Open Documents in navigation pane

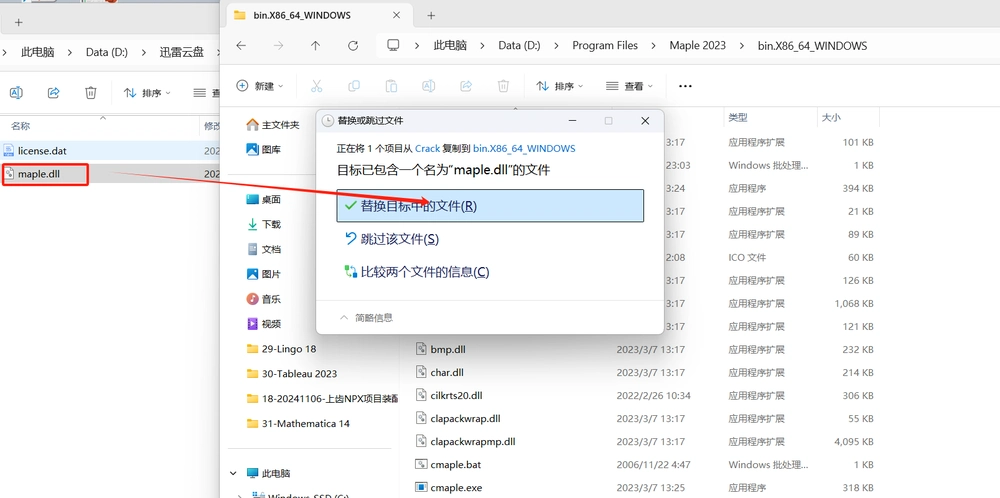263,249
